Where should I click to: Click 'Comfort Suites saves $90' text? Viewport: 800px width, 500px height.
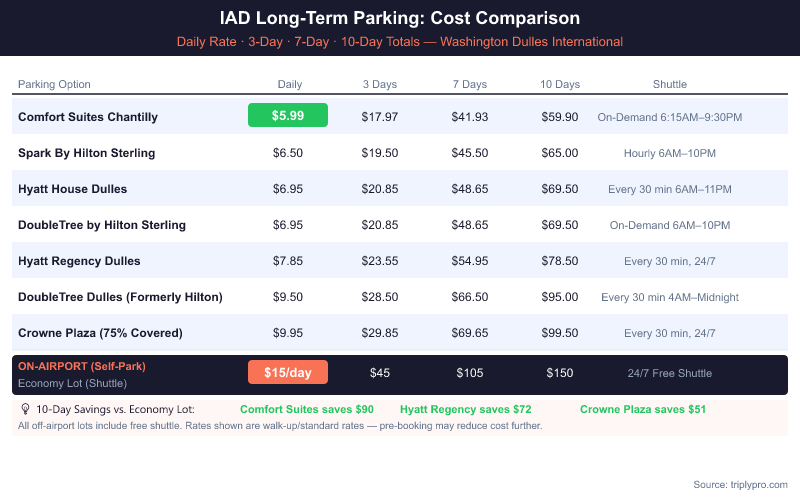(307, 409)
